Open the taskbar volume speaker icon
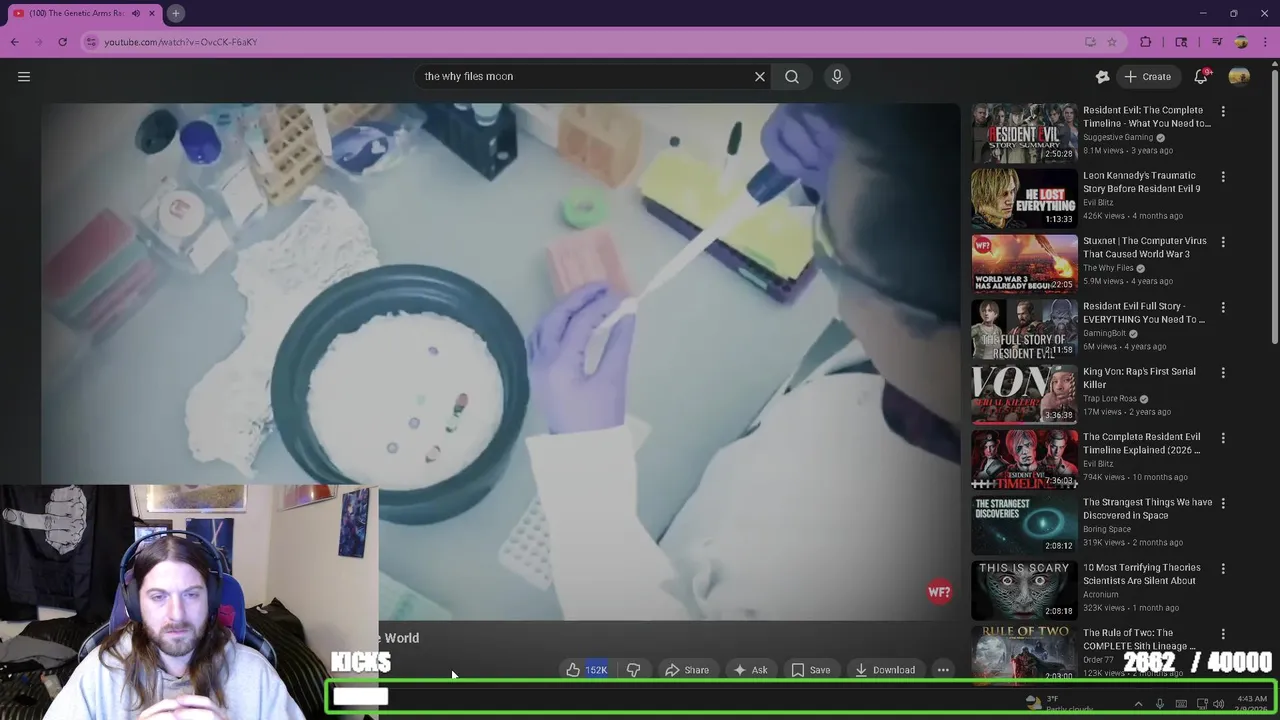 coord(1219,704)
